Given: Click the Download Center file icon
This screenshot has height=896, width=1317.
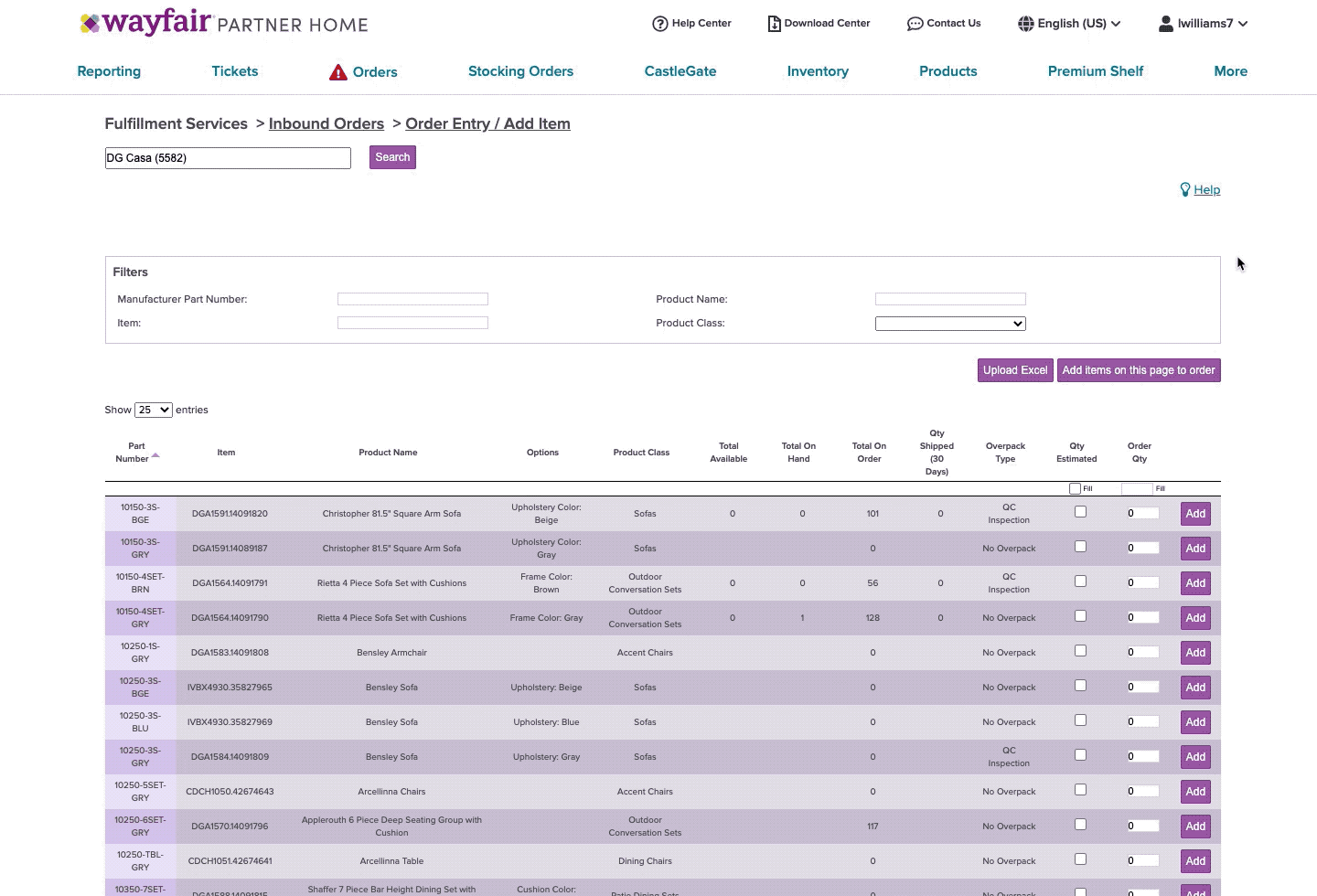Looking at the screenshot, I should 774,24.
